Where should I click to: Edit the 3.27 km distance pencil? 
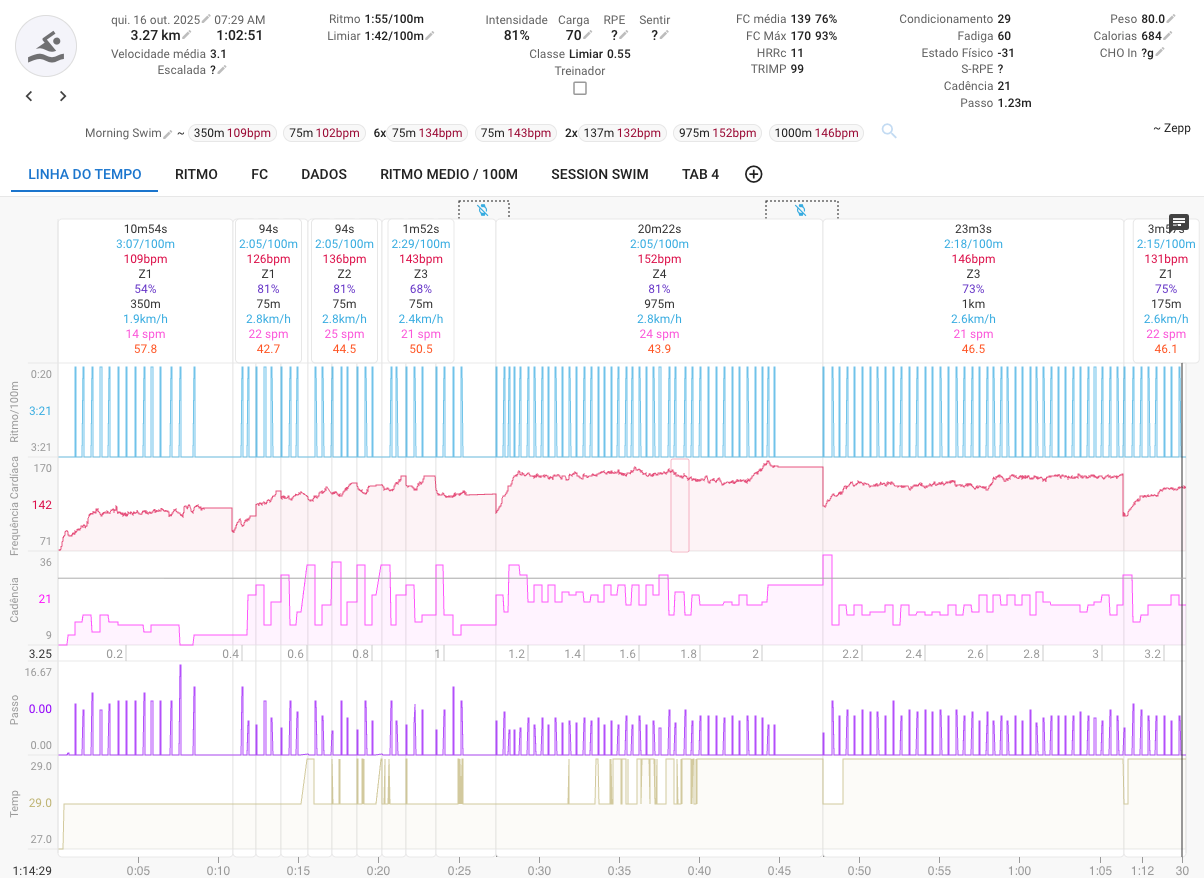187,36
